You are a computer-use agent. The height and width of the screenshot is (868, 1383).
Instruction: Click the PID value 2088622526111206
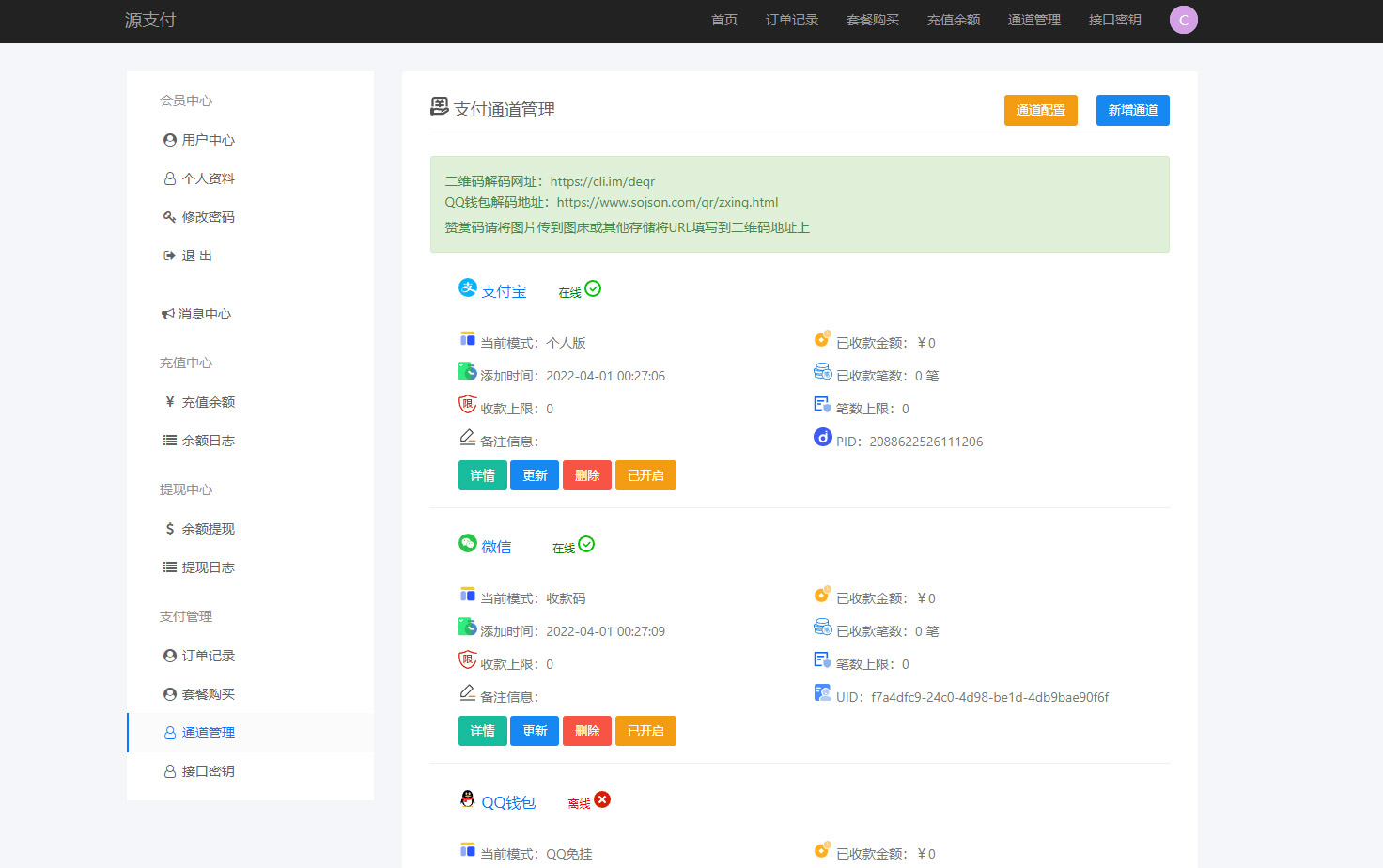[925, 442]
